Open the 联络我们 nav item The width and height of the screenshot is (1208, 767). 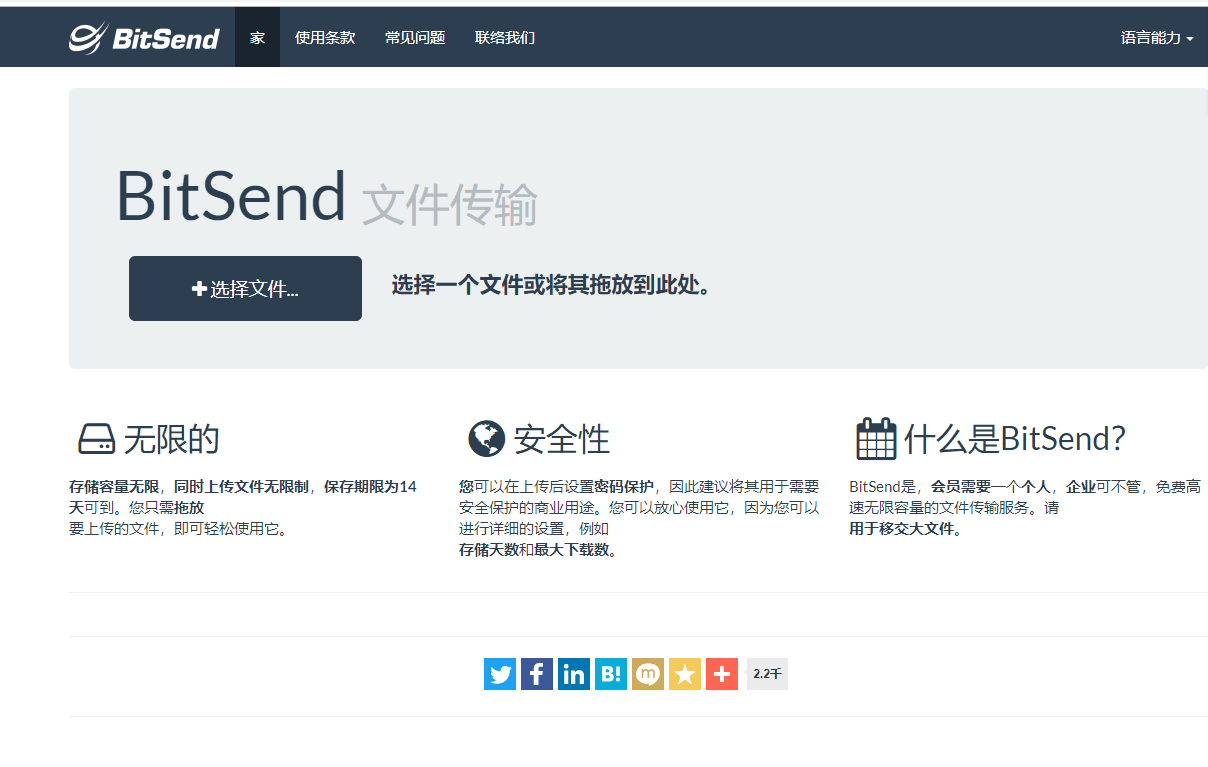pos(505,38)
